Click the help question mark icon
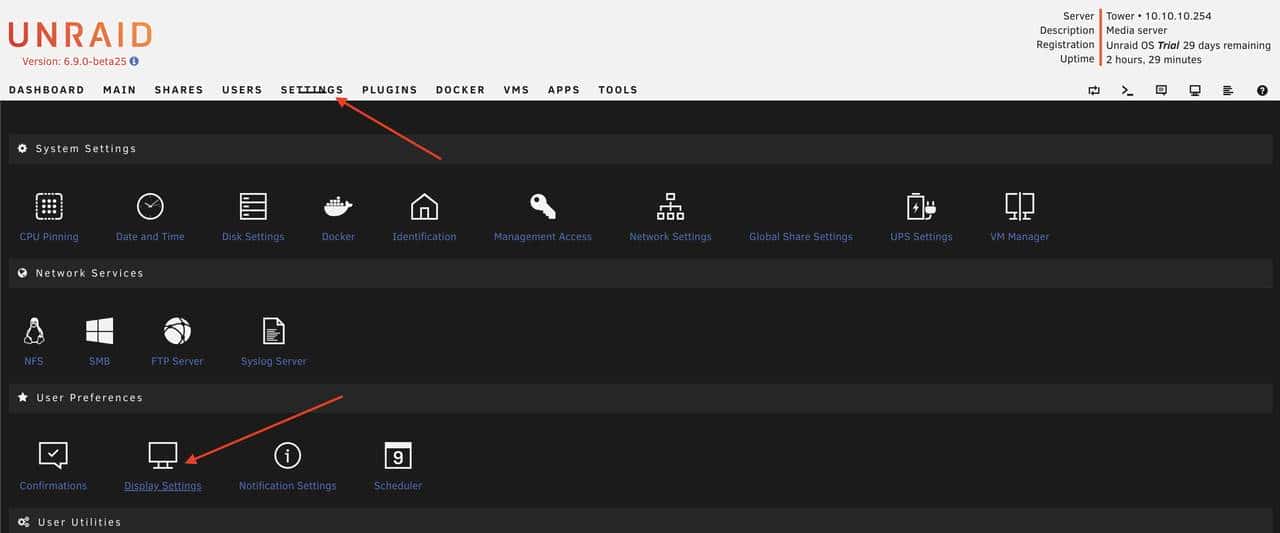 [1262, 90]
